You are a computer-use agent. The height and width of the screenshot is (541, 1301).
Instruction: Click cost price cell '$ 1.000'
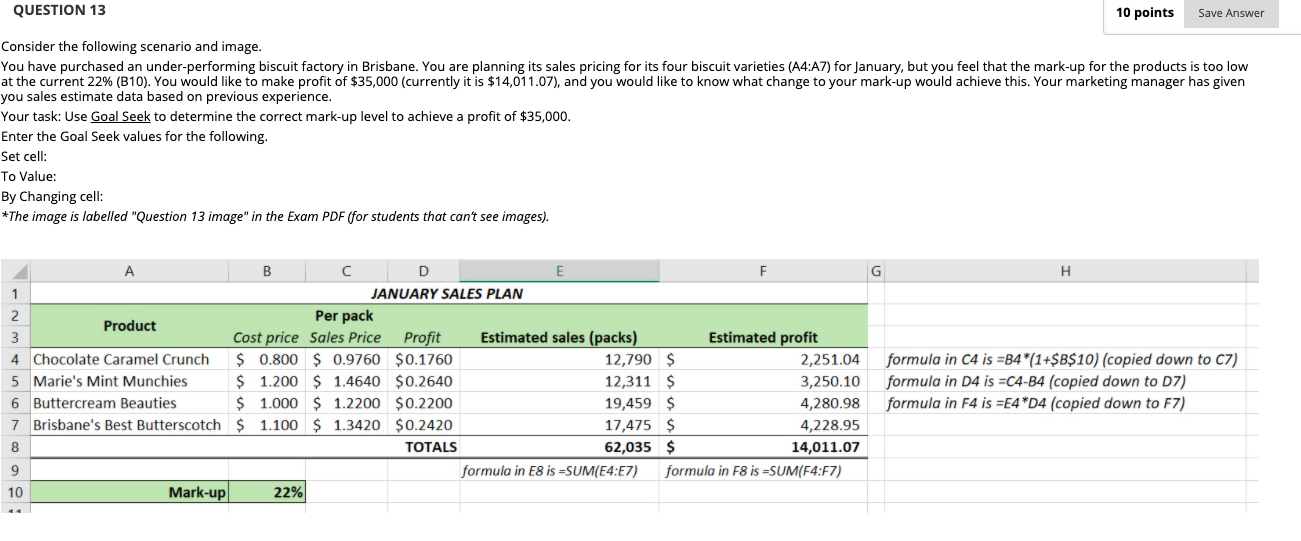pyautogui.click(x=267, y=404)
